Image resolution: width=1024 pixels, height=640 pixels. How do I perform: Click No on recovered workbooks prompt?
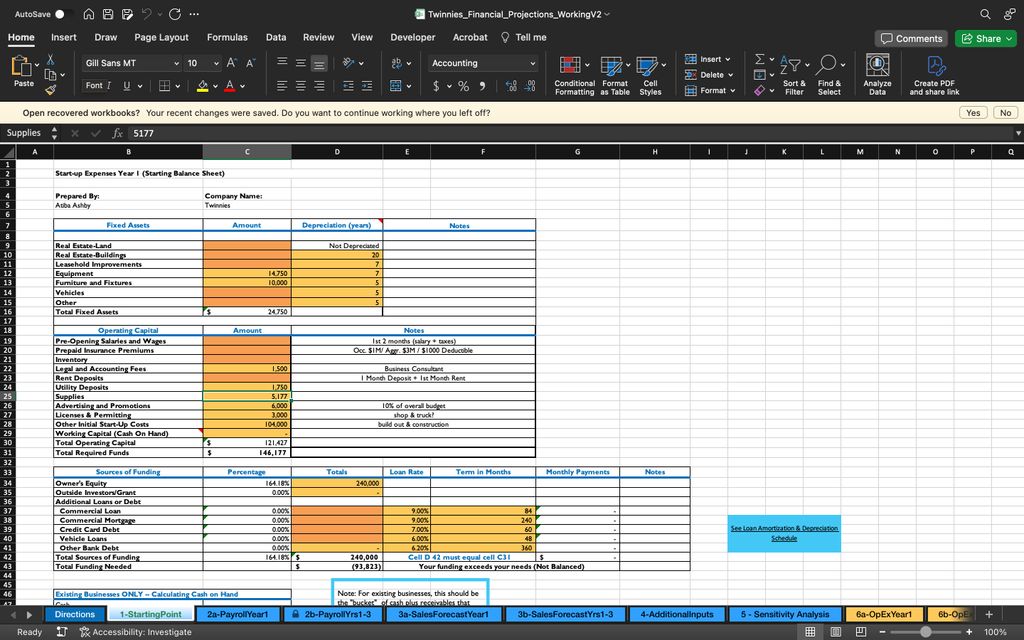(1006, 113)
